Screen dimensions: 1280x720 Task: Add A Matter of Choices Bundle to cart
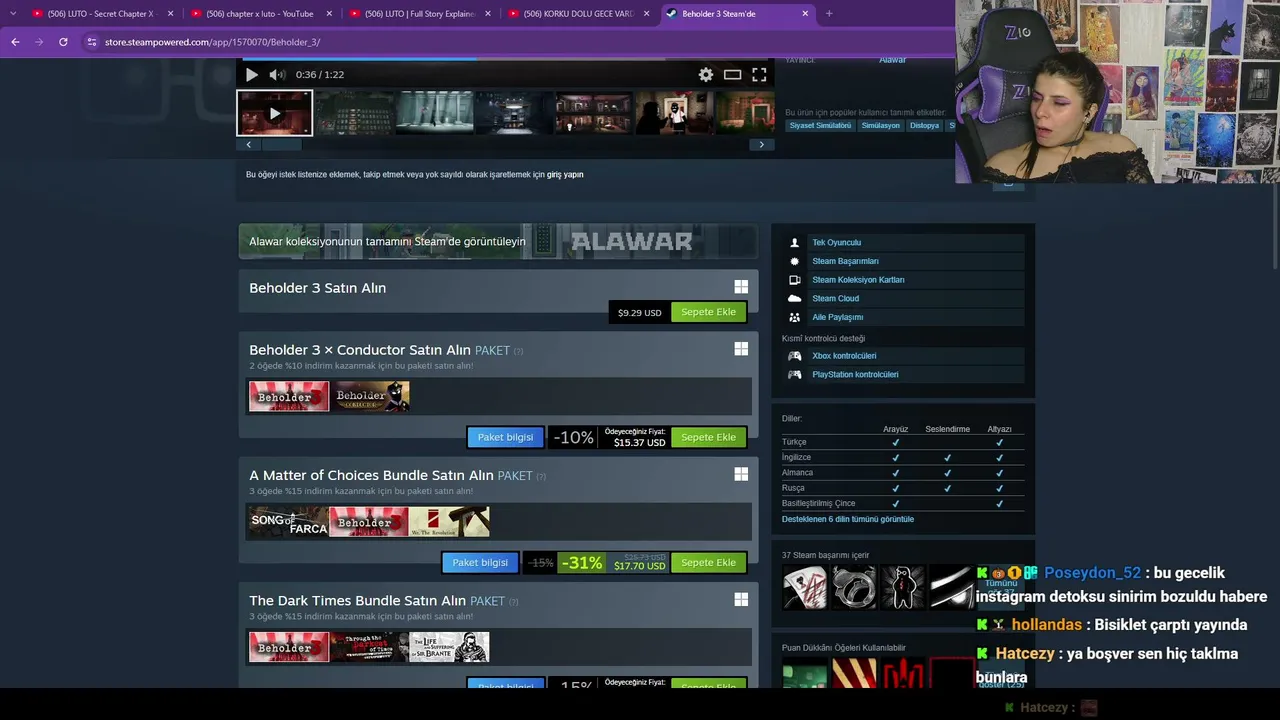708,562
